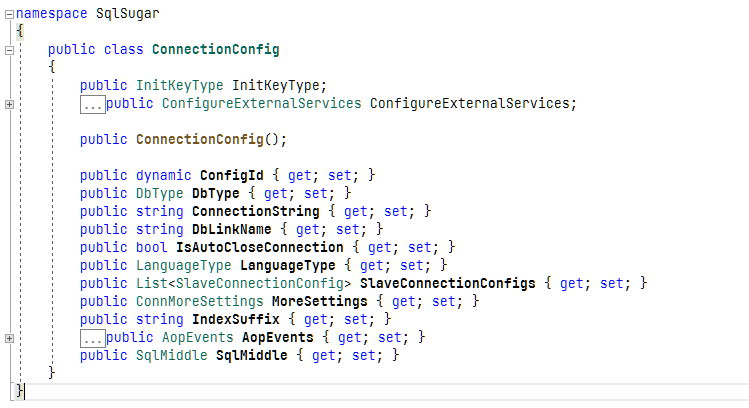Select the ConnectionConfig class name
Image resolution: width=749 pixels, height=408 pixels.
[x=215, y=49]
